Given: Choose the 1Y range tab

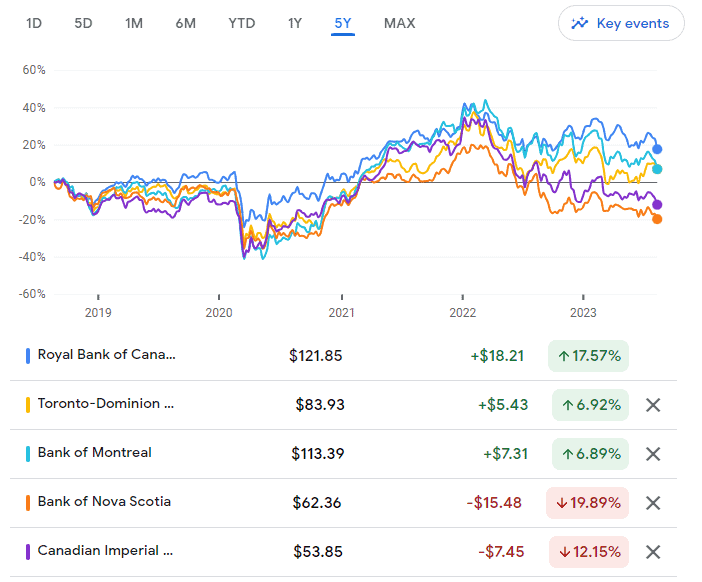Looking at the screenshot, I should click(295, 23).
